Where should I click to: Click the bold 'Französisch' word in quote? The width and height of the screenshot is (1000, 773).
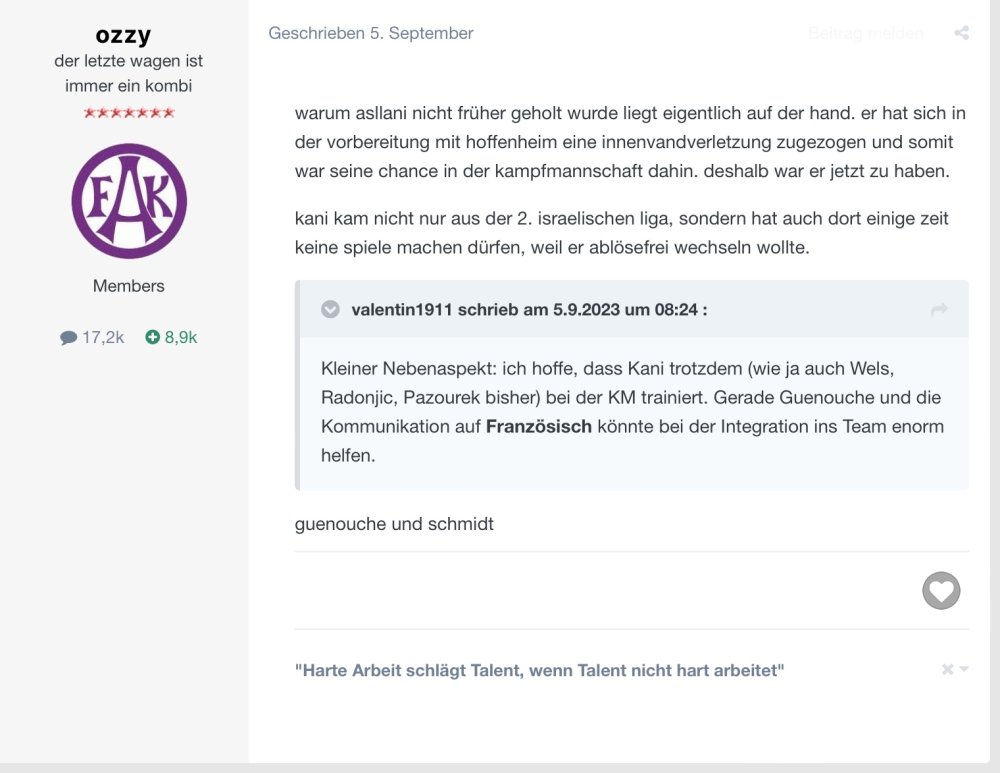539,426
